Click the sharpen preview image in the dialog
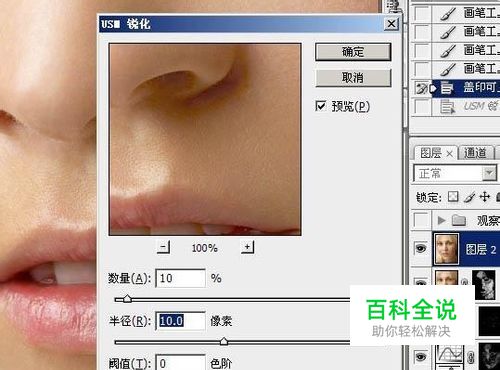 pyautogui.click(x=205, y=139)
